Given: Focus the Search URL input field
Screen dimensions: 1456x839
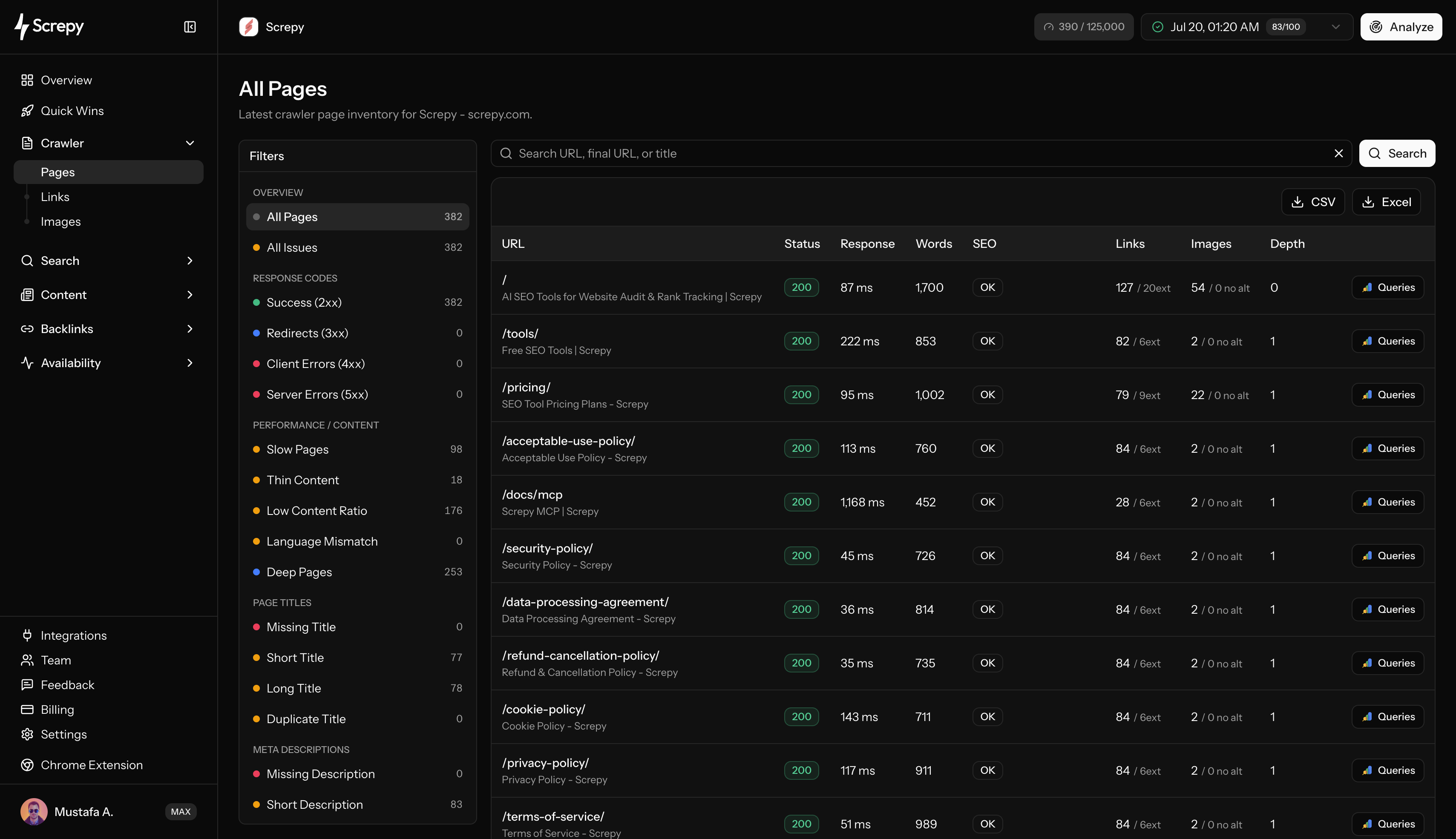Looking at the screenshot, I should point(921,153).
